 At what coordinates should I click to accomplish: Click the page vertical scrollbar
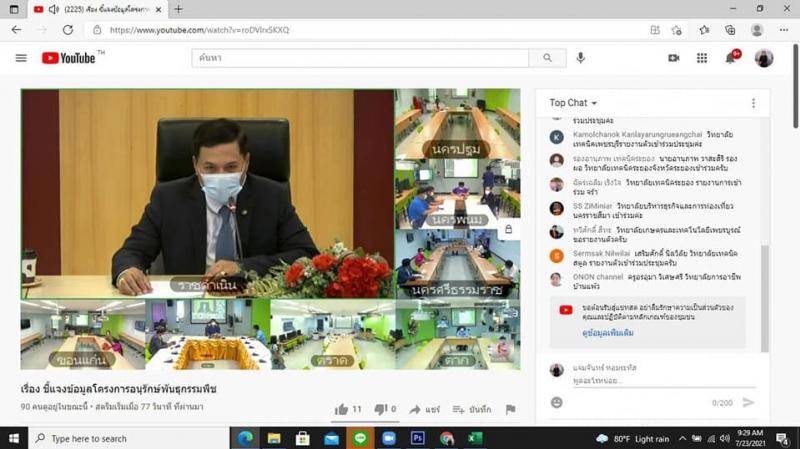pyautogui.click(x=795, y=86)
